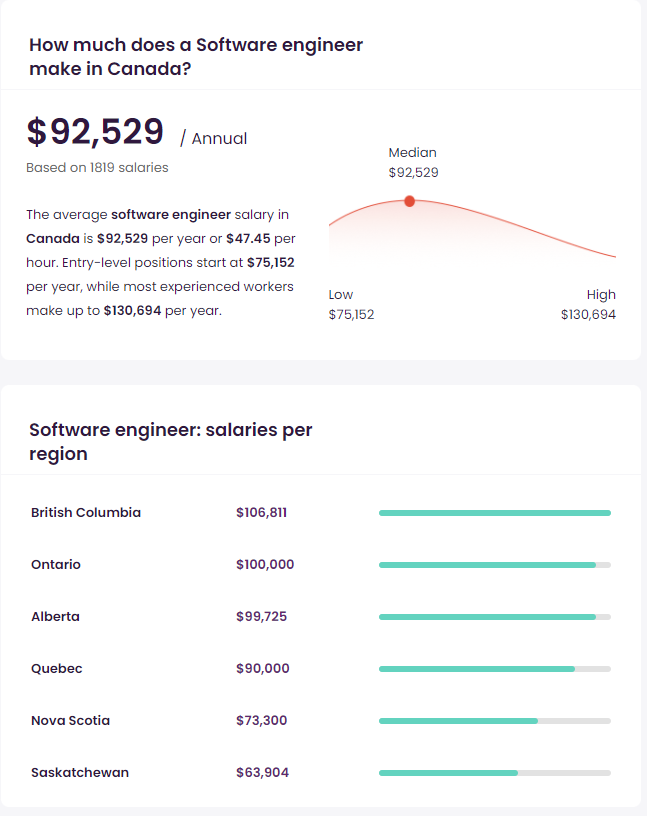The image size is (647, 816).
Task: Select the Nova Scotia region entry
Action: pyautogui.click(x=70, y=721)
